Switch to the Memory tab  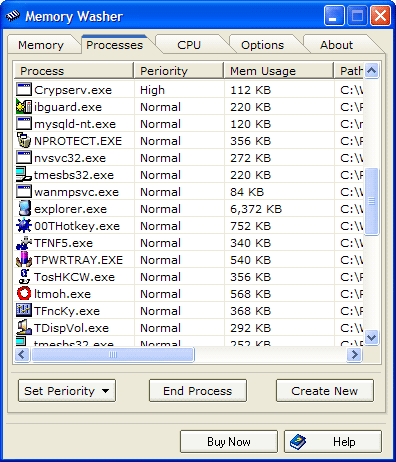(41, 45)
